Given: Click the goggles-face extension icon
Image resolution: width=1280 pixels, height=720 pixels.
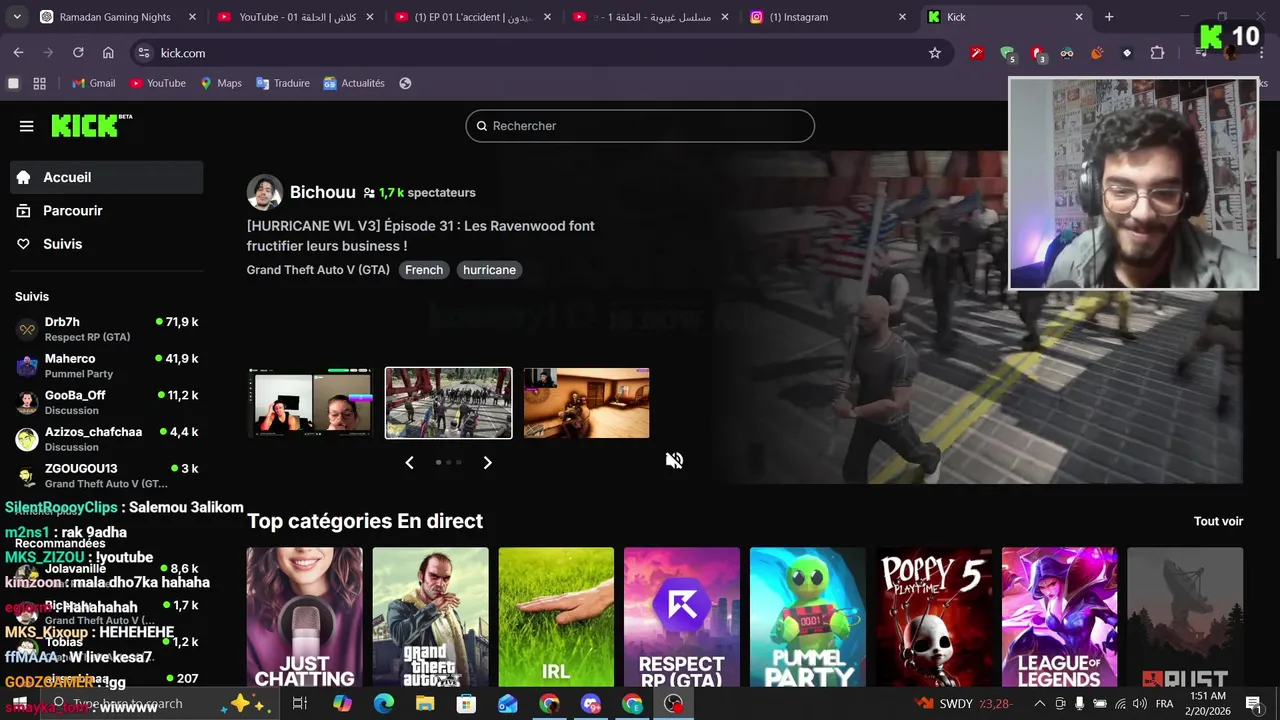Looking at the screenshot, I should tap(1067, 53).
